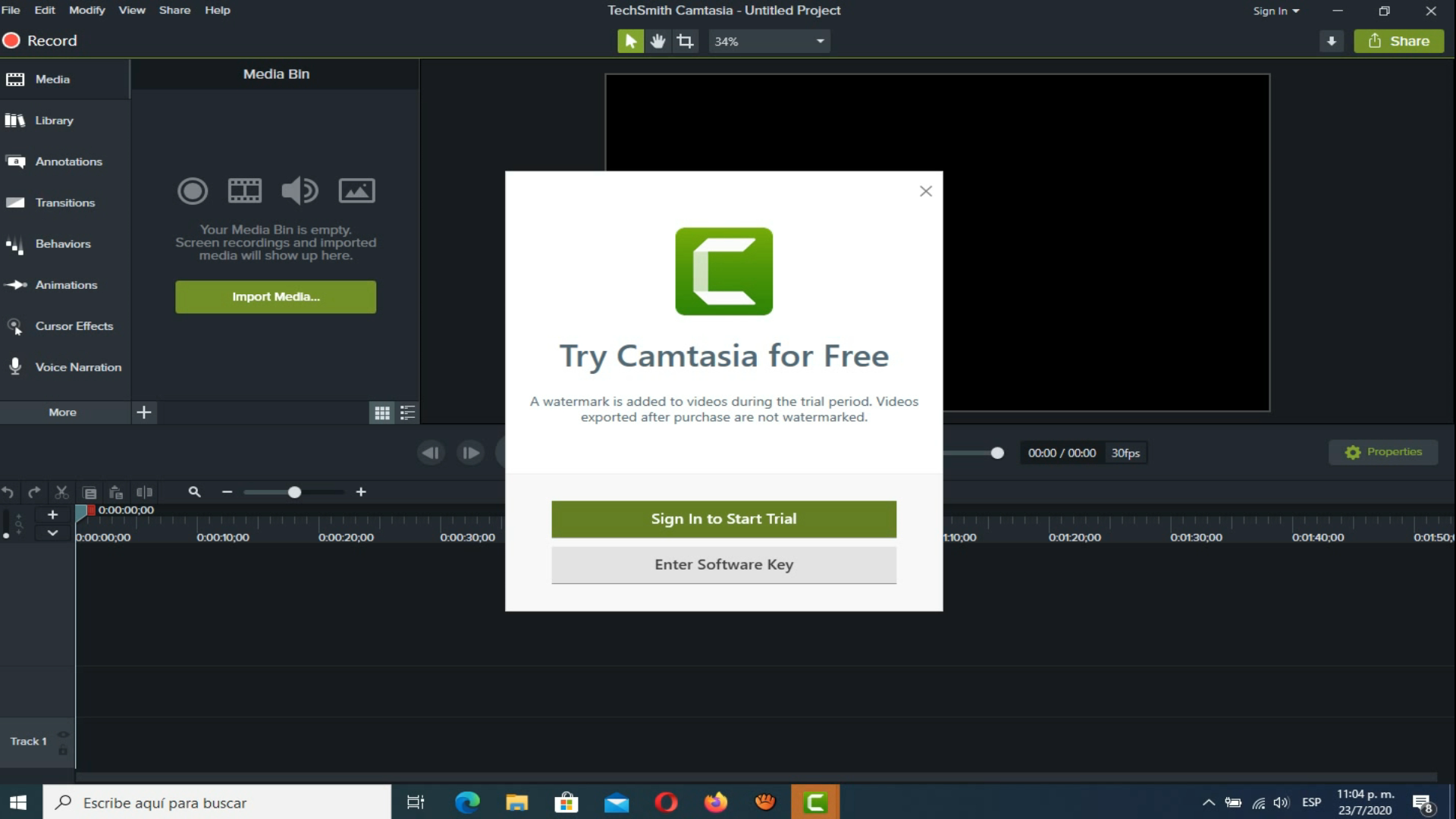Click the timeline zoom in plus
1456x819 pixels.
(x=361, y=492)
